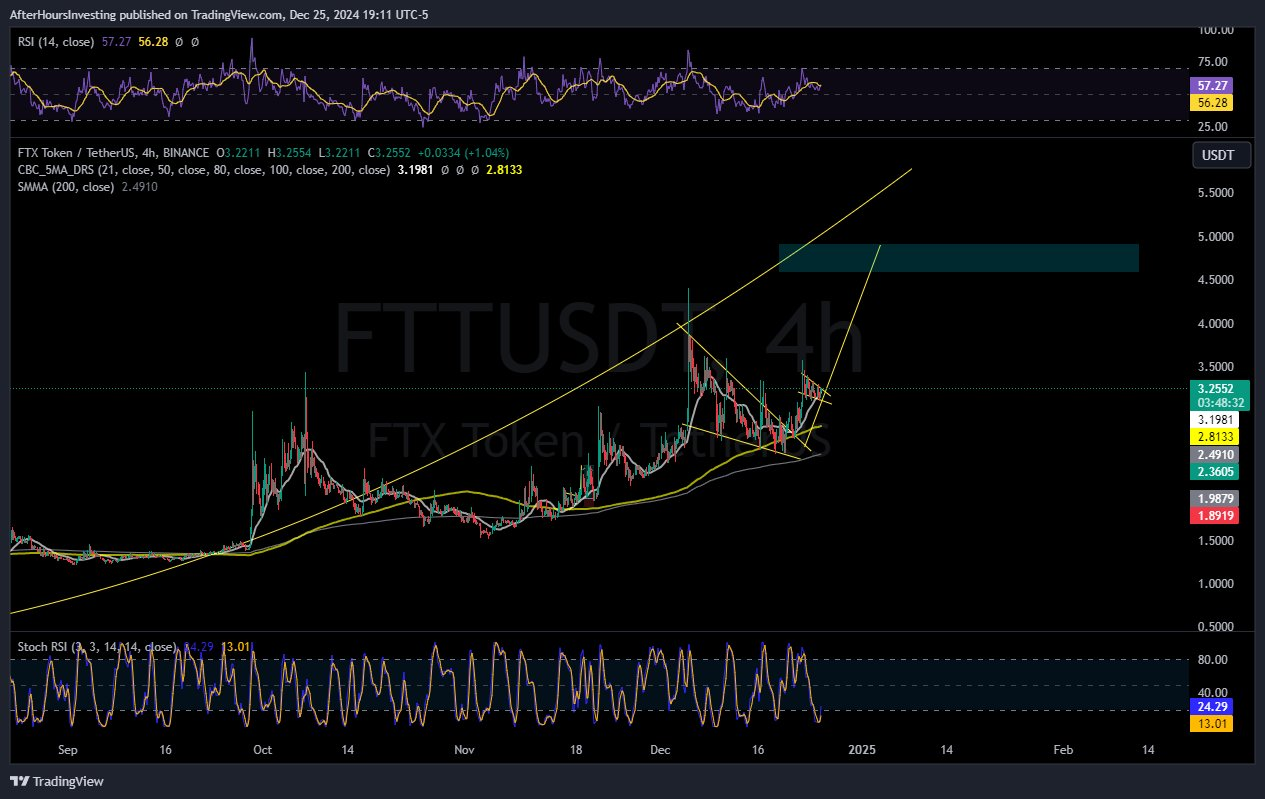Click the yellow RSI value label 56.28
Image resolution: width=1265 pixels, height=799 pixels.
1211,103
